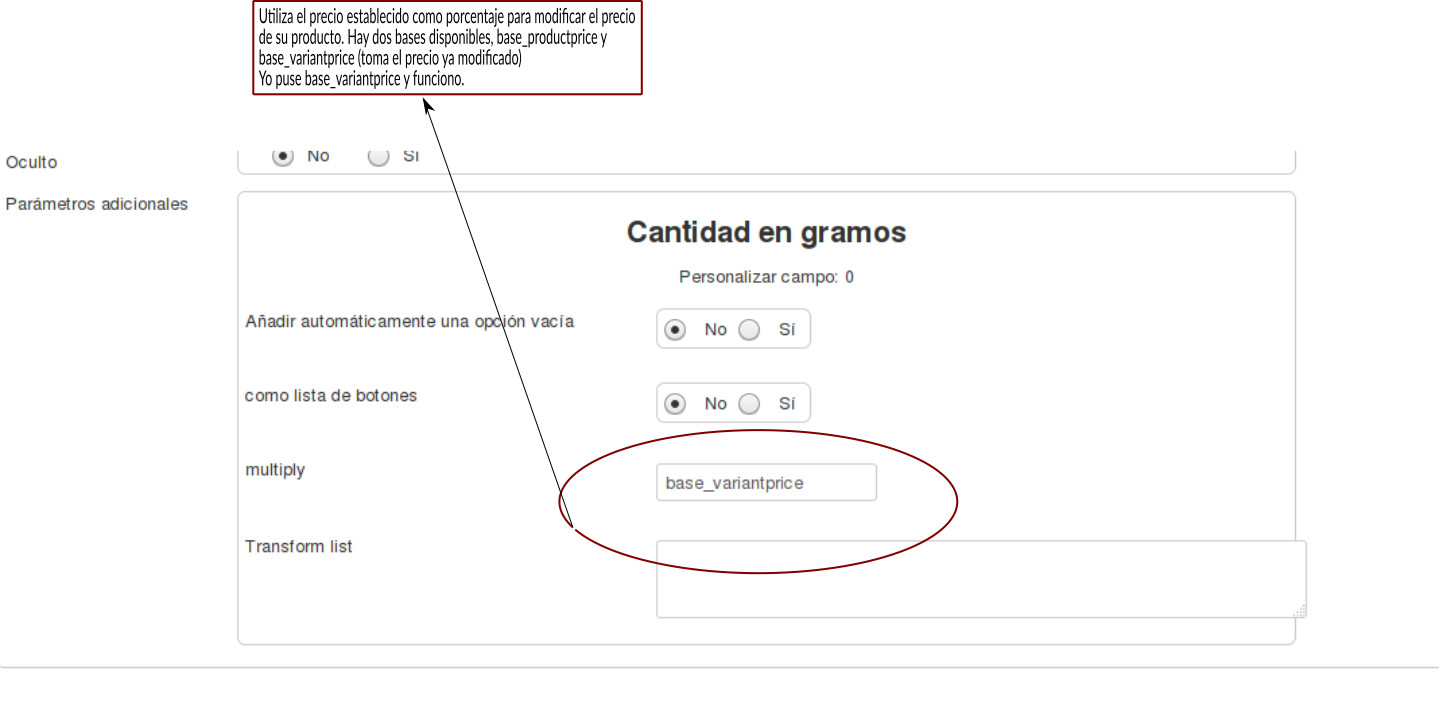Set como lista de botones to Sí
1439x710 pixels.
[749, 404]
